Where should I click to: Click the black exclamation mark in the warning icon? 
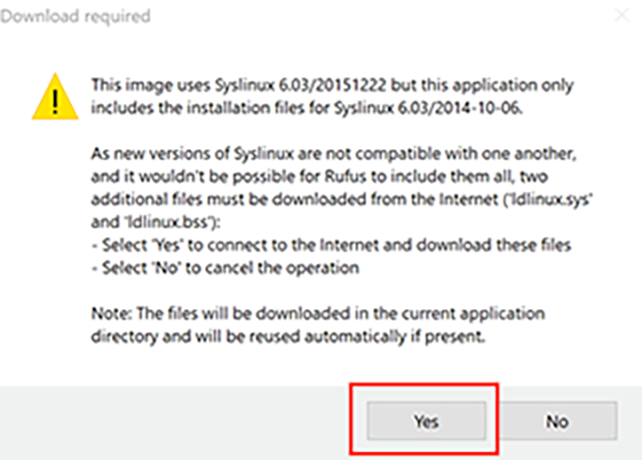(x=55, y=101)
